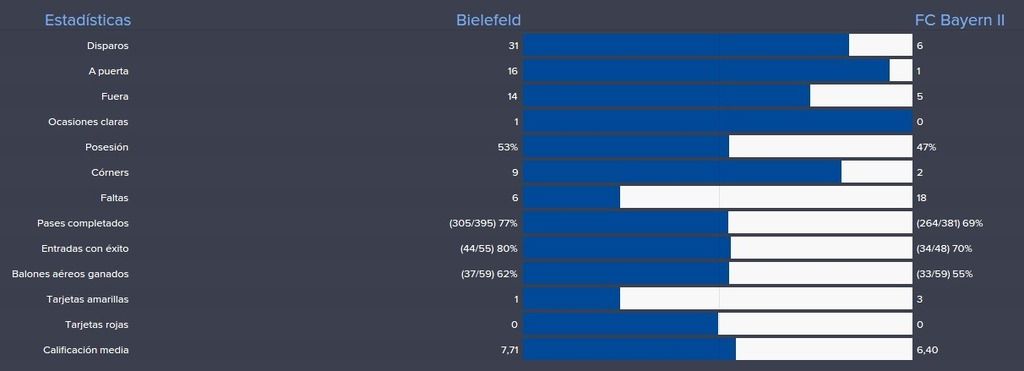Select Bayern's 6,40 average rating value
Screen dimensions: 1024x371
point(927,350)
